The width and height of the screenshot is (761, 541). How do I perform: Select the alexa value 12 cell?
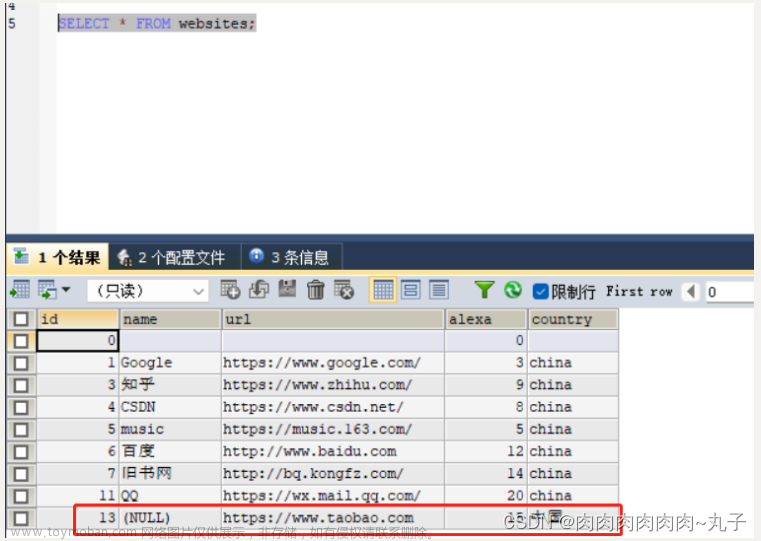coord(486,452)
